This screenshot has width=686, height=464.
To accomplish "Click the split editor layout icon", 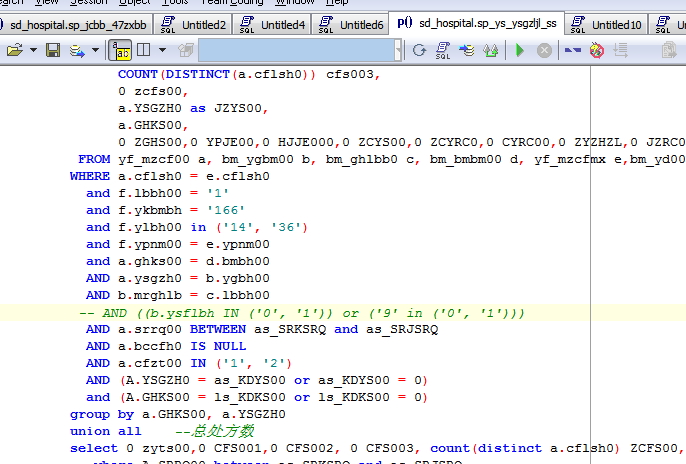I will click(144, 50).
